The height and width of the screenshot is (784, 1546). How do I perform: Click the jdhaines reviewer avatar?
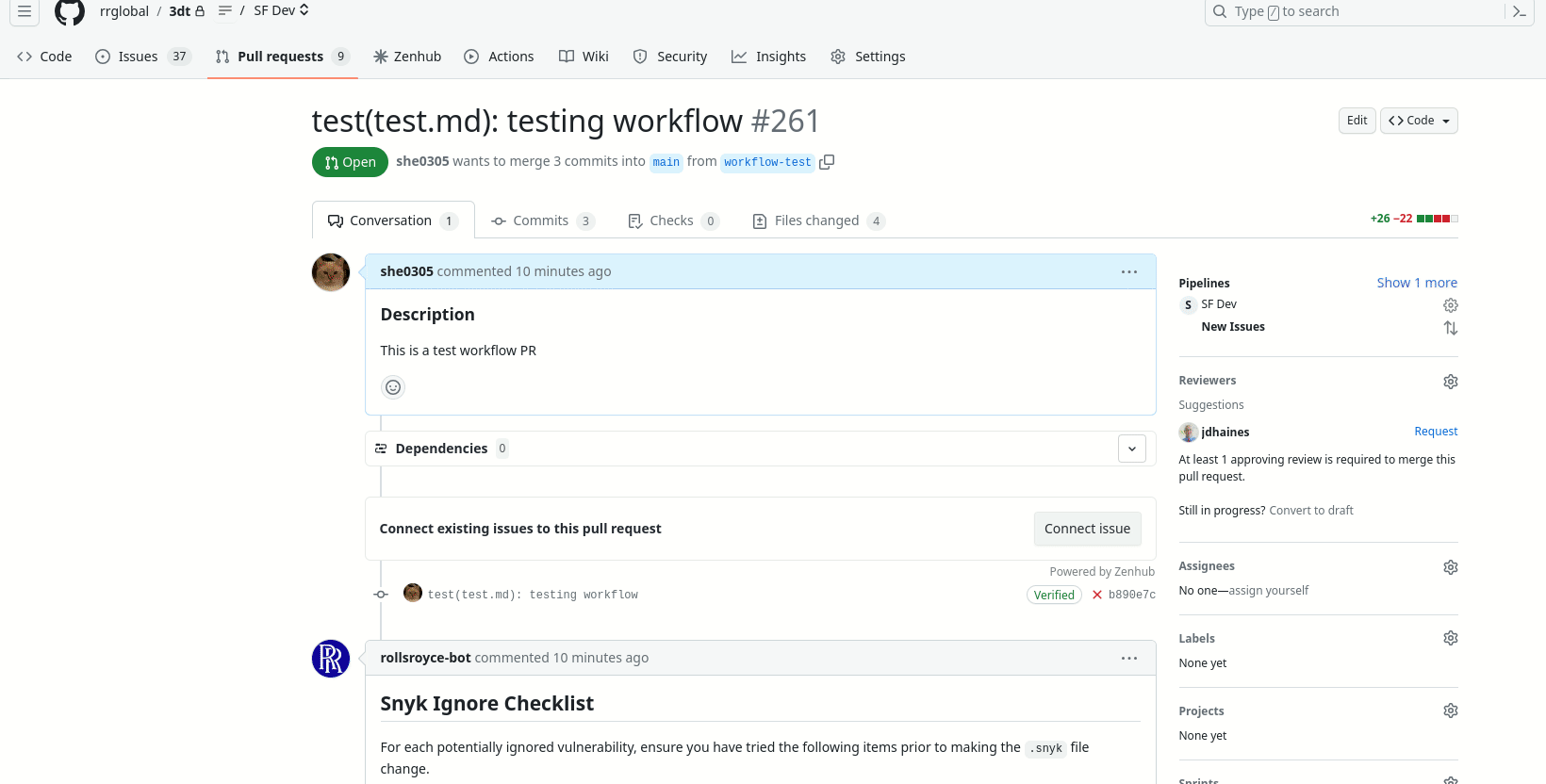(x=1189, y=432)
